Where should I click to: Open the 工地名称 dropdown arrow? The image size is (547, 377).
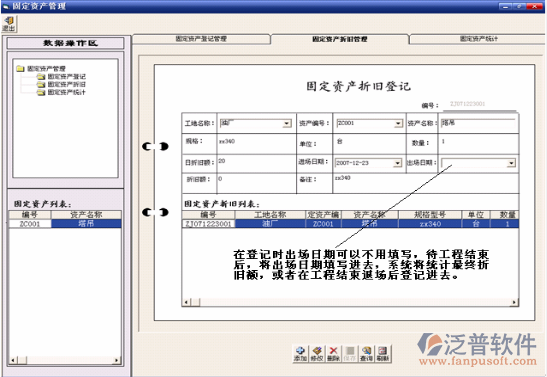(287, 123)
